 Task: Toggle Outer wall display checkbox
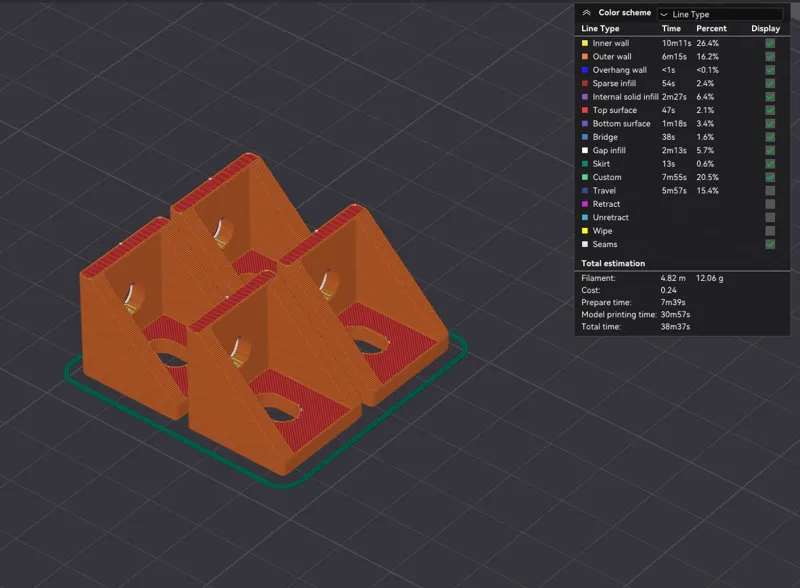770,57
